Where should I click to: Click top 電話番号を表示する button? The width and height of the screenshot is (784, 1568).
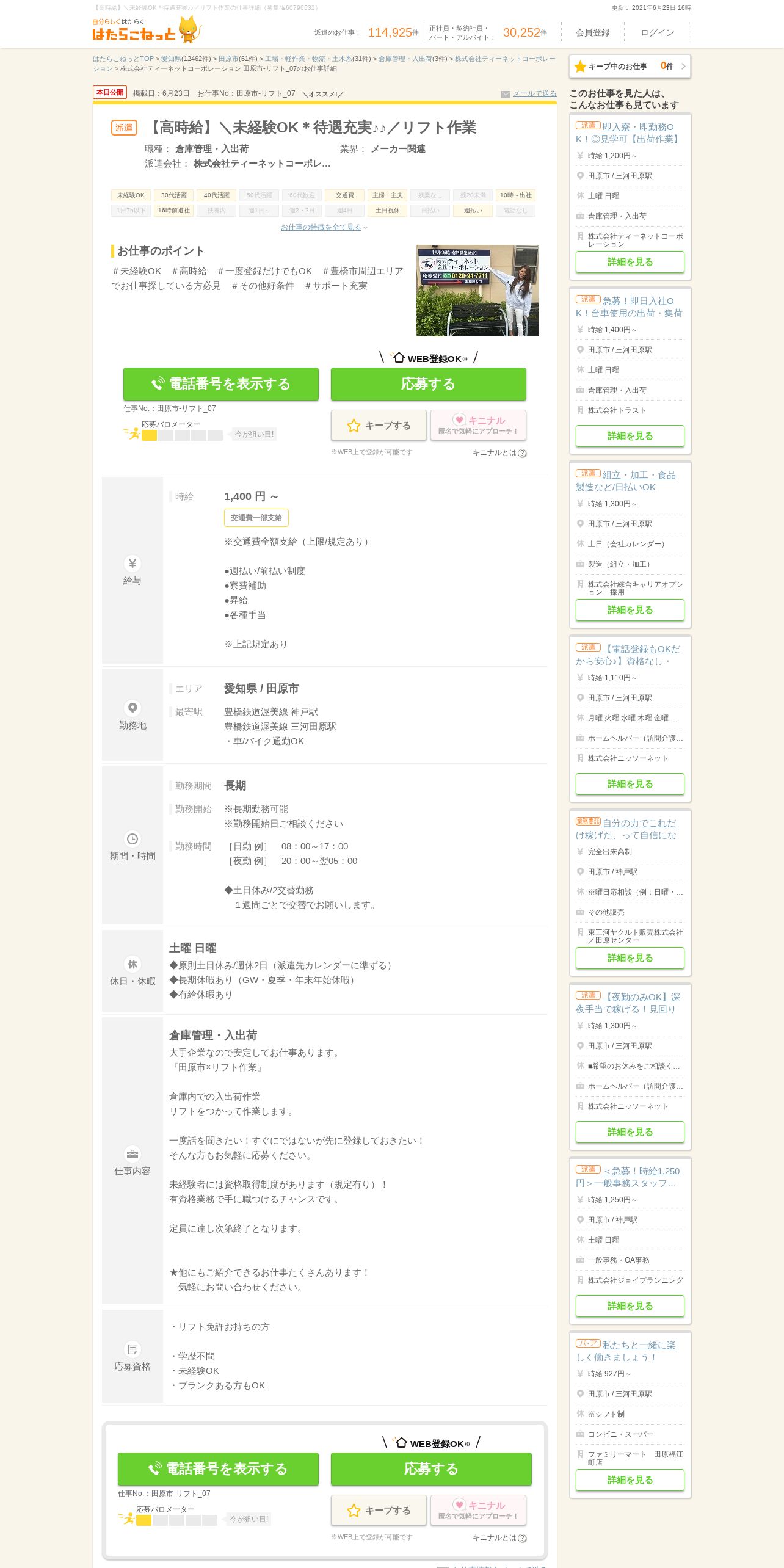click(x=220, y=384)
